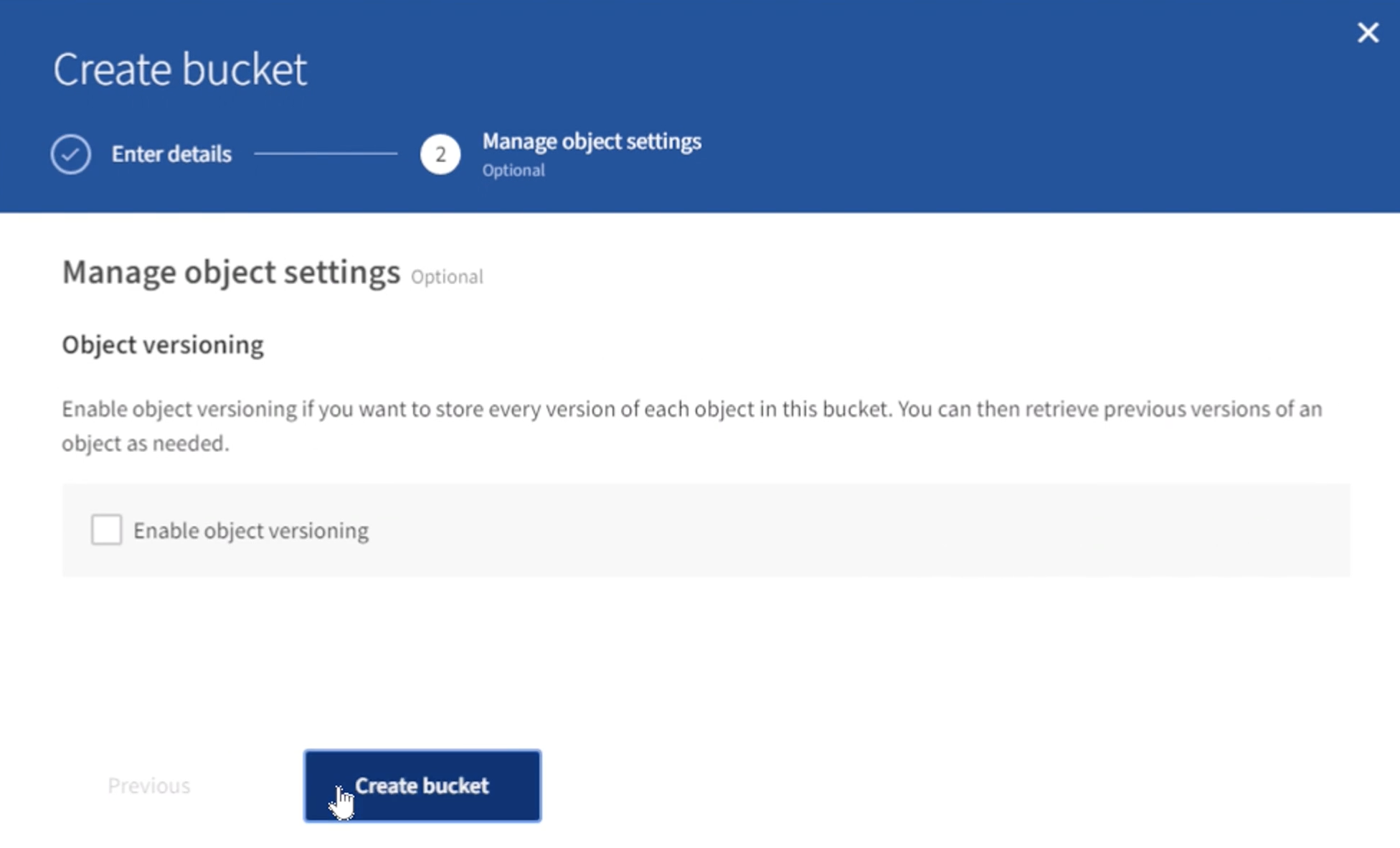
Task: Tick the Enable object versioning checkbox
Action: tap(106, 530)
